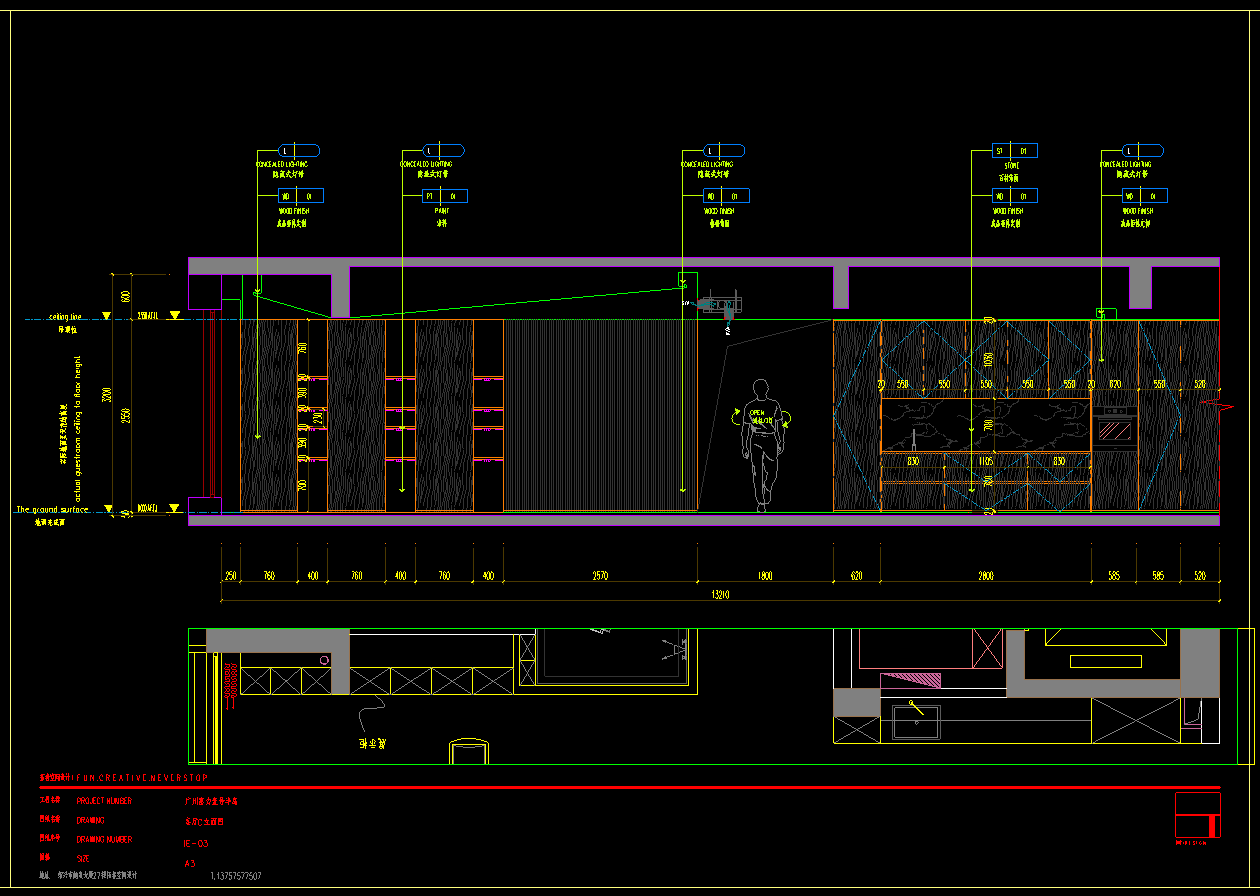
Task: Click the DRAWING NUMBER field label
Action: pyautogui.click(x=104, y=840)
